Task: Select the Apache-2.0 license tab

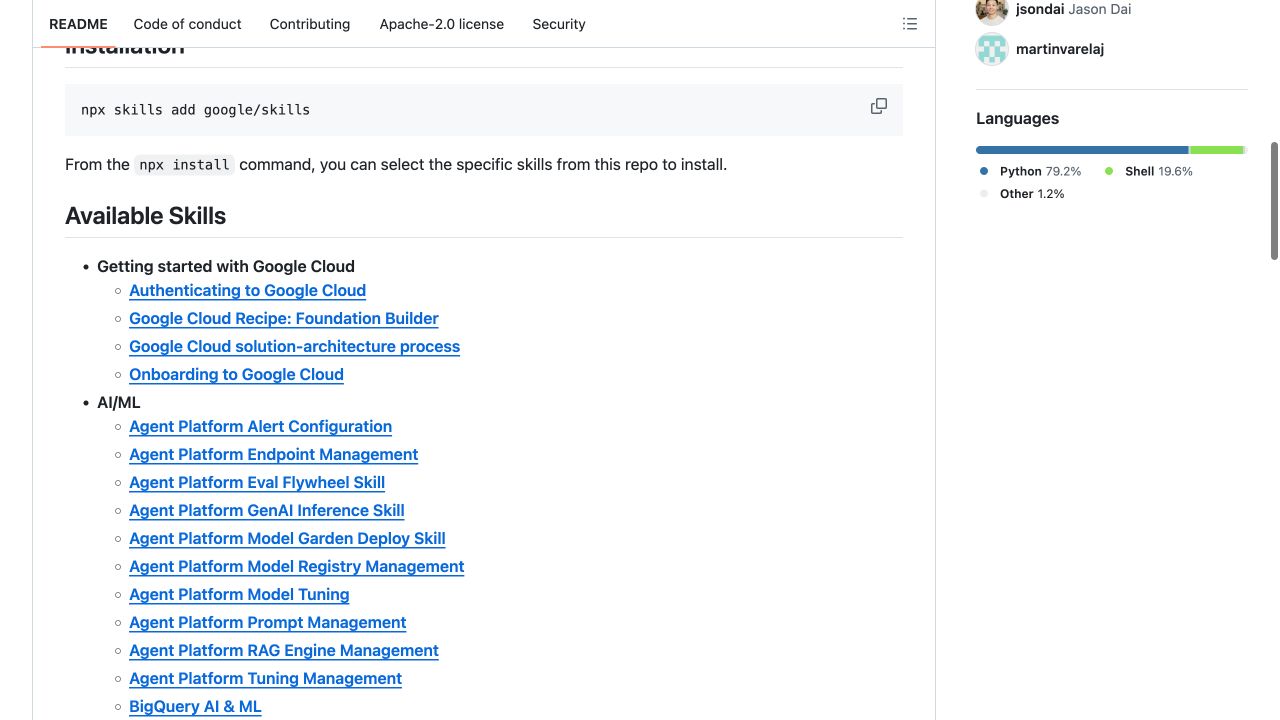Action: coord(442,24)
